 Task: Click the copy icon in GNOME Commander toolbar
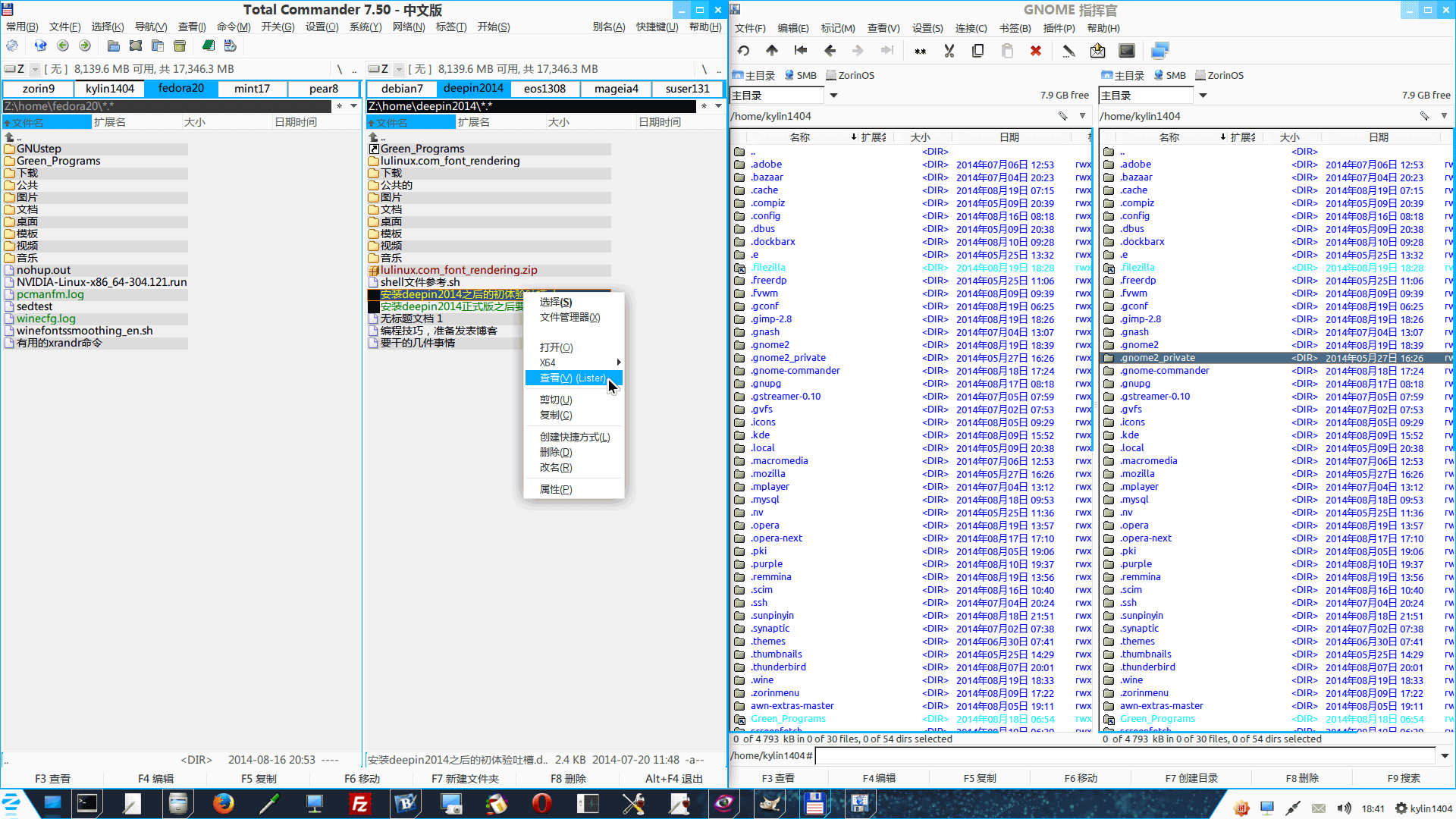[977, 51]
